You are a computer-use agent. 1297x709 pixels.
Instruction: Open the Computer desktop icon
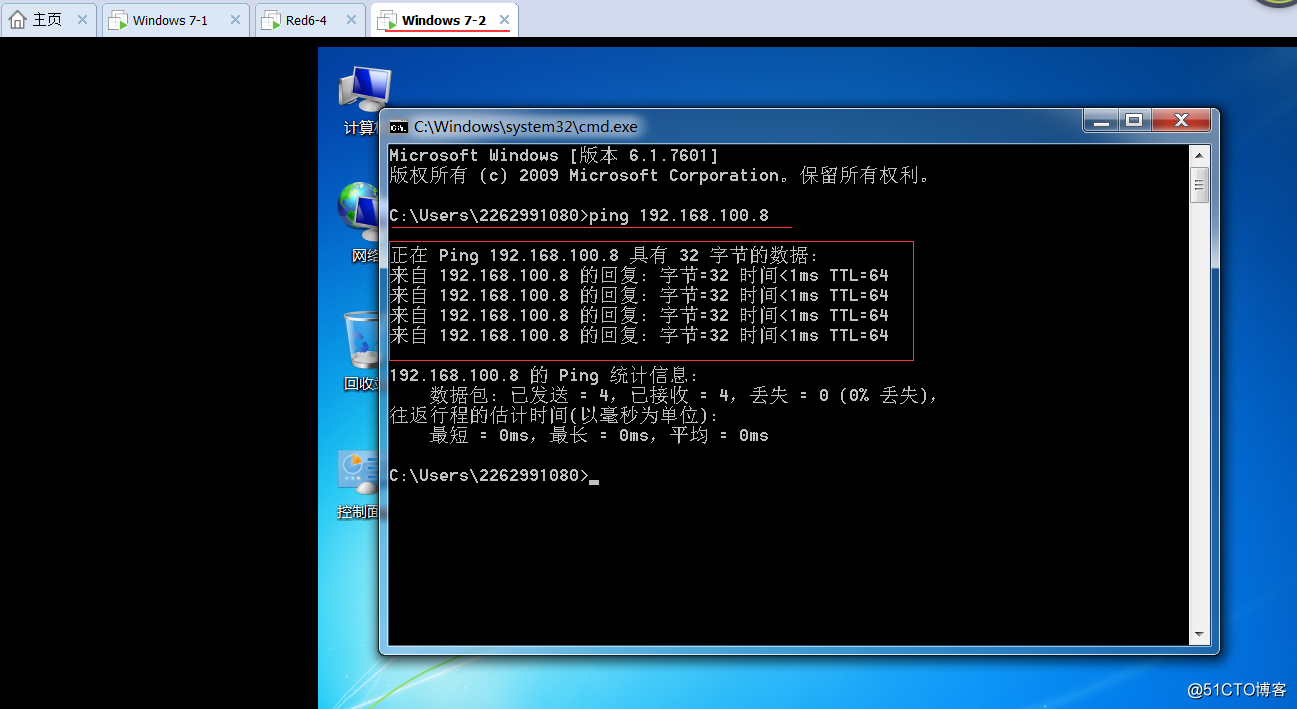(360, 100)
